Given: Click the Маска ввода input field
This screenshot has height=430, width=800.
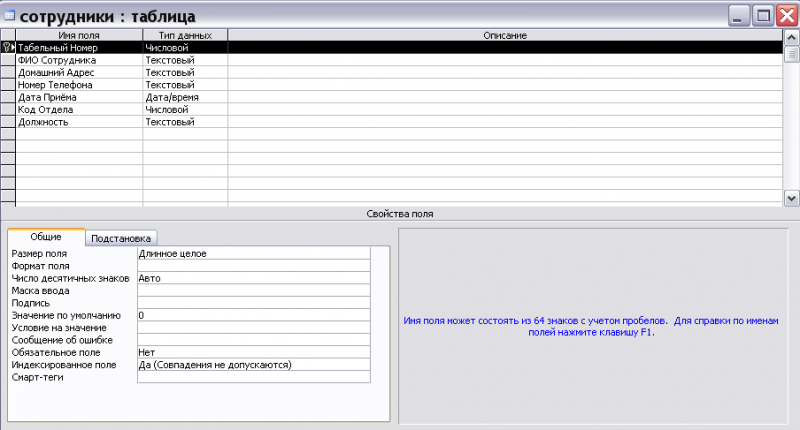Looking at the screenshot, I should pos(254,291).
